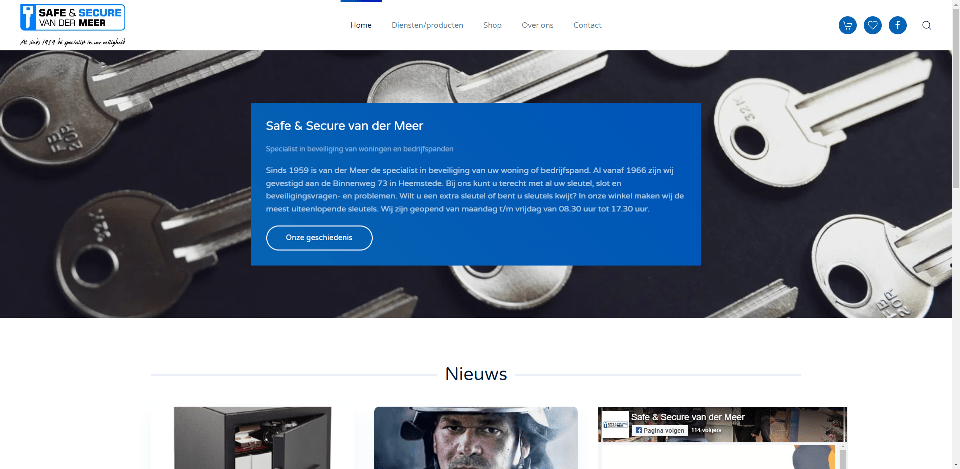Click the Facebook 'Pagina volgen' button
This screenshot has height=469, width=960.
(659, 430)
